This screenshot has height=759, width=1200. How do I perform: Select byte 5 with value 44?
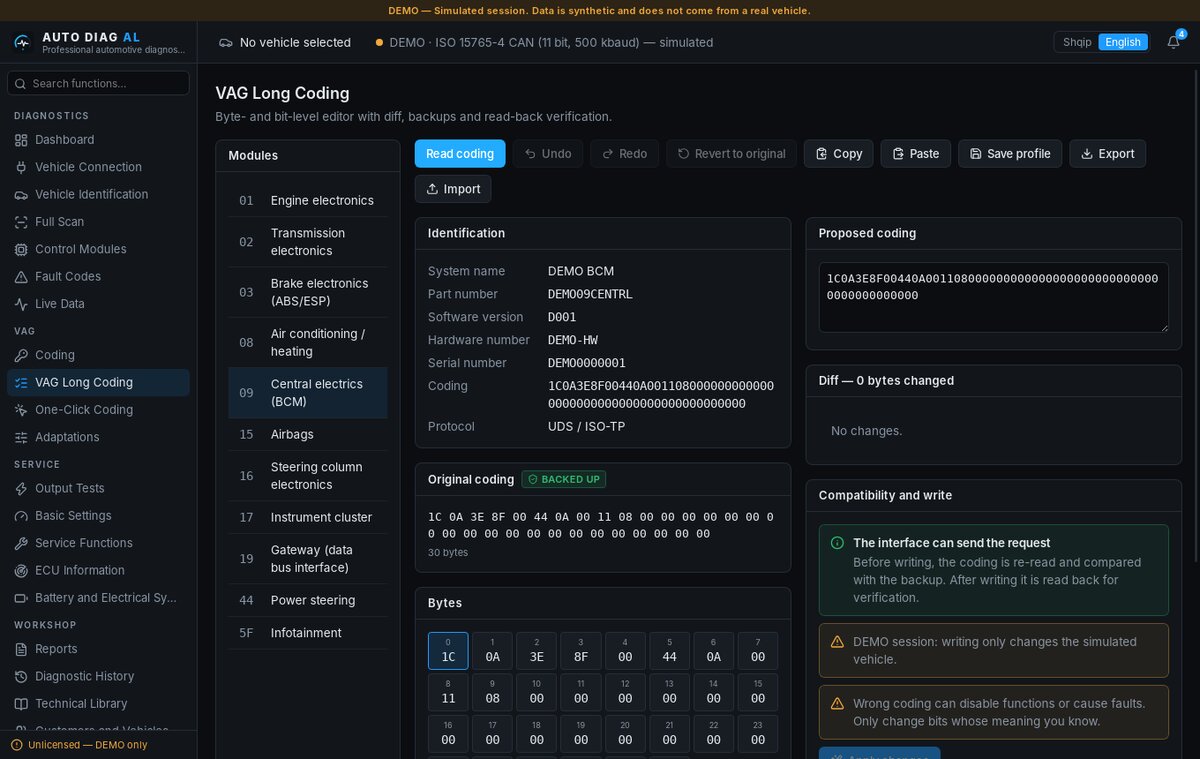pos(669,651)
